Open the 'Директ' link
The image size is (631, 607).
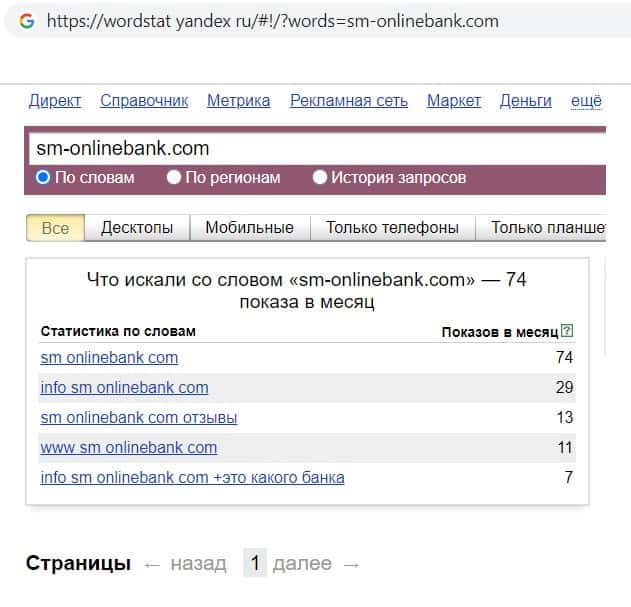(55, 101)
